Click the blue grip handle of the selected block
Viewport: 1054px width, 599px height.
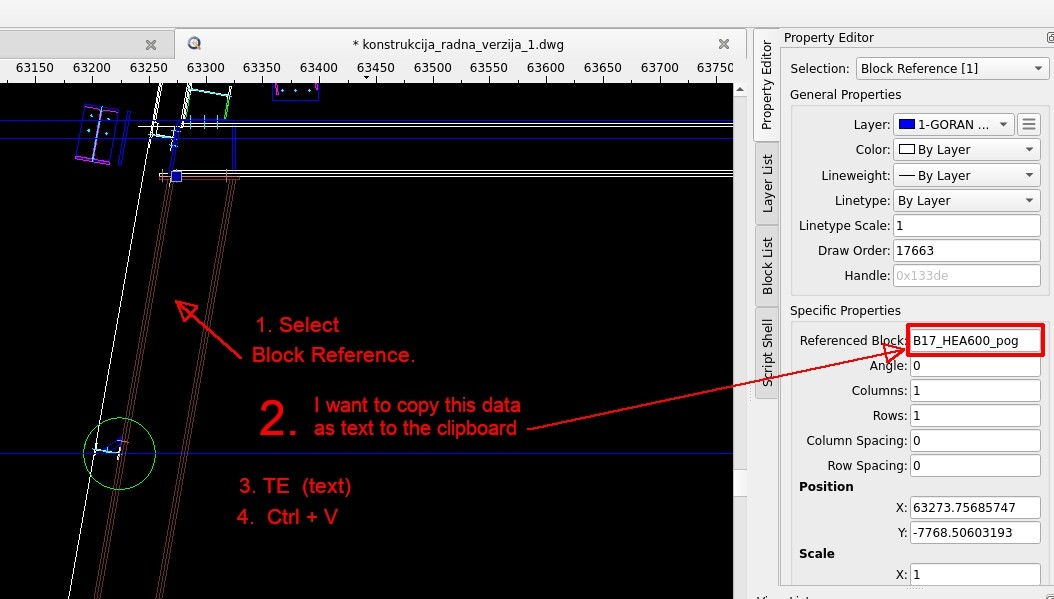(x=176, y=176)
